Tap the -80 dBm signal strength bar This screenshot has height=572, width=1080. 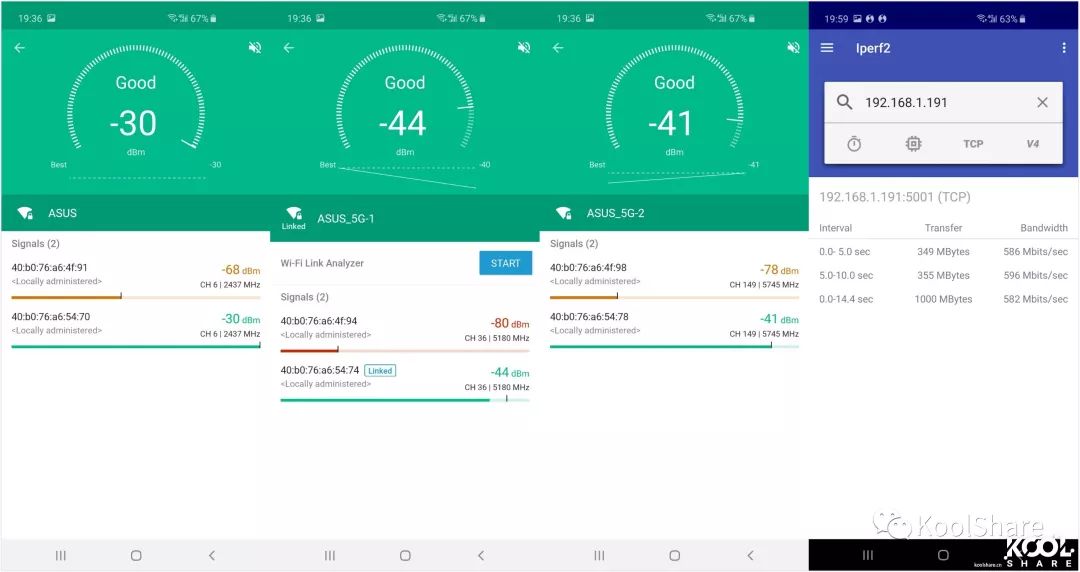tap(405, 351)
